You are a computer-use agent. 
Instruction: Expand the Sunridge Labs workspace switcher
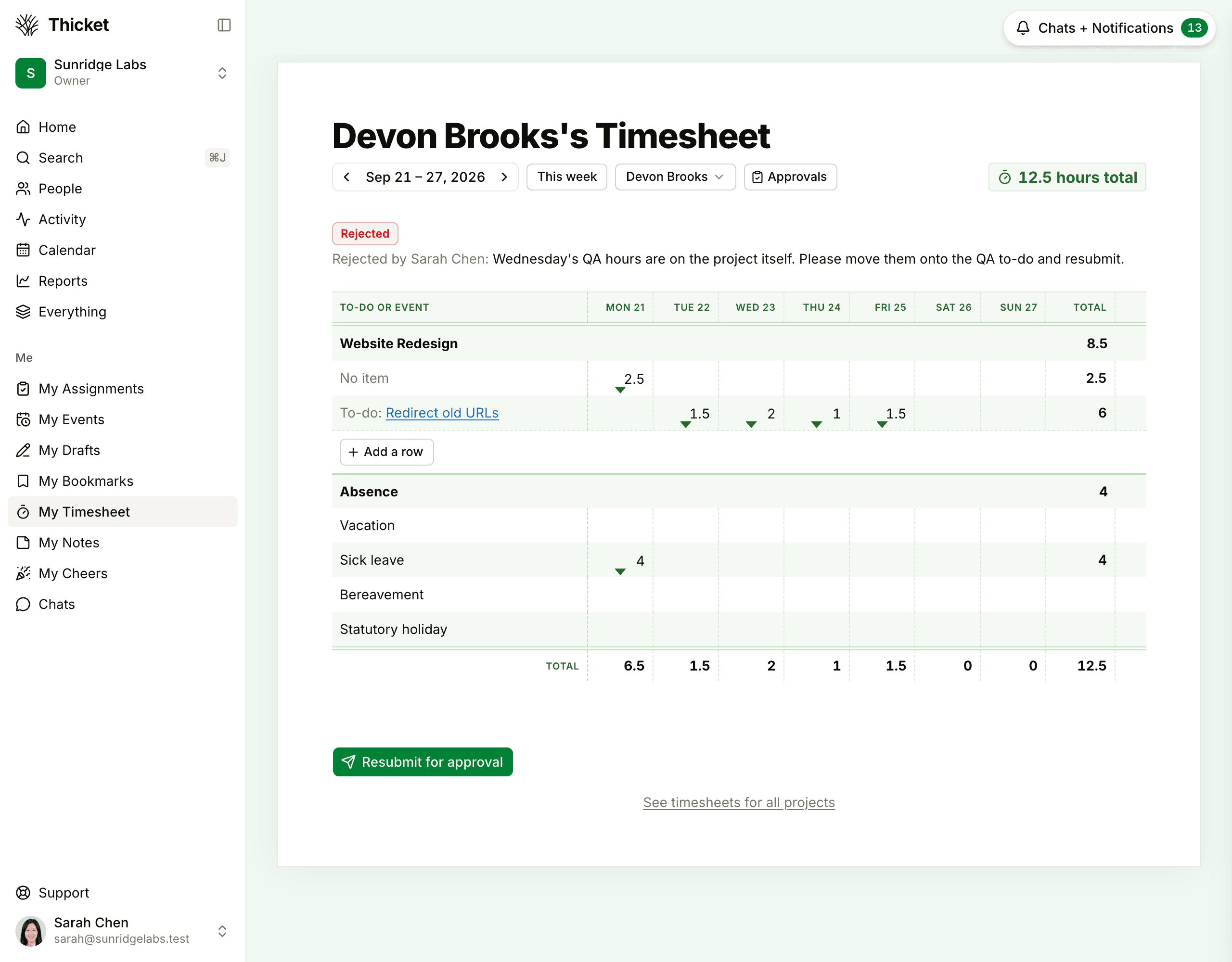coord(222,73)
